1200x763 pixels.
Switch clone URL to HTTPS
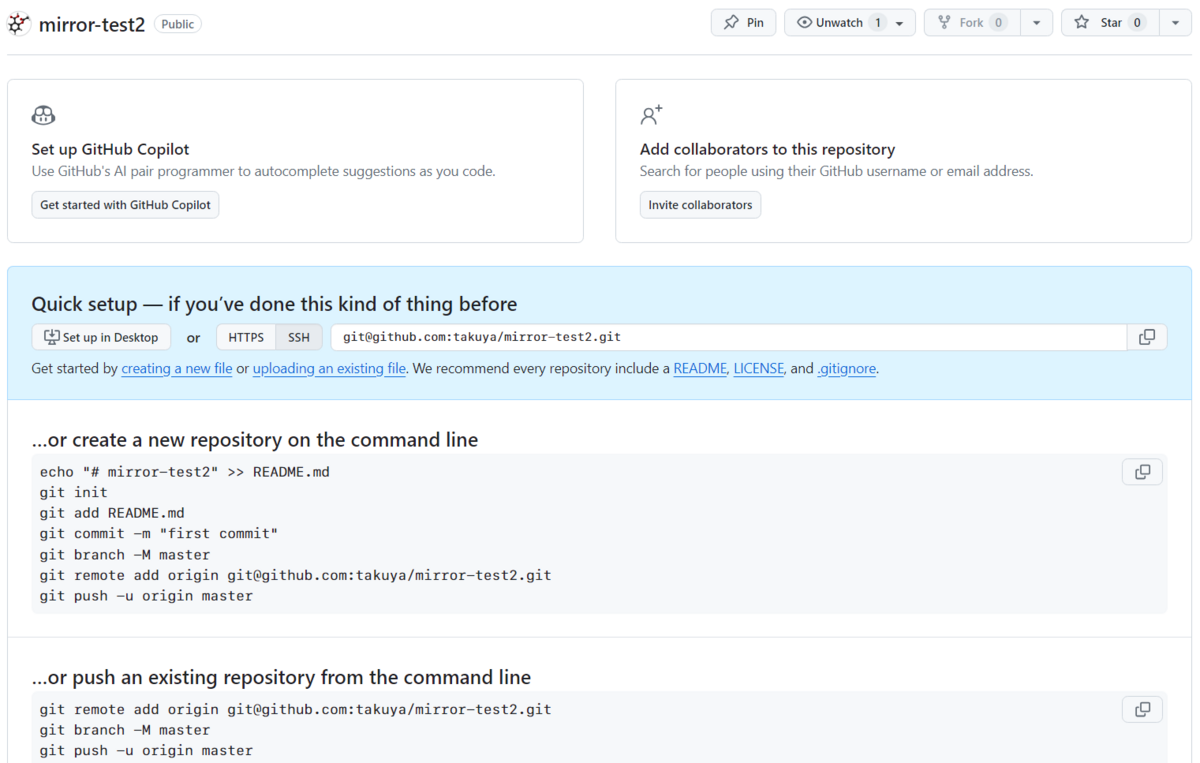click(x=246, y=338)
